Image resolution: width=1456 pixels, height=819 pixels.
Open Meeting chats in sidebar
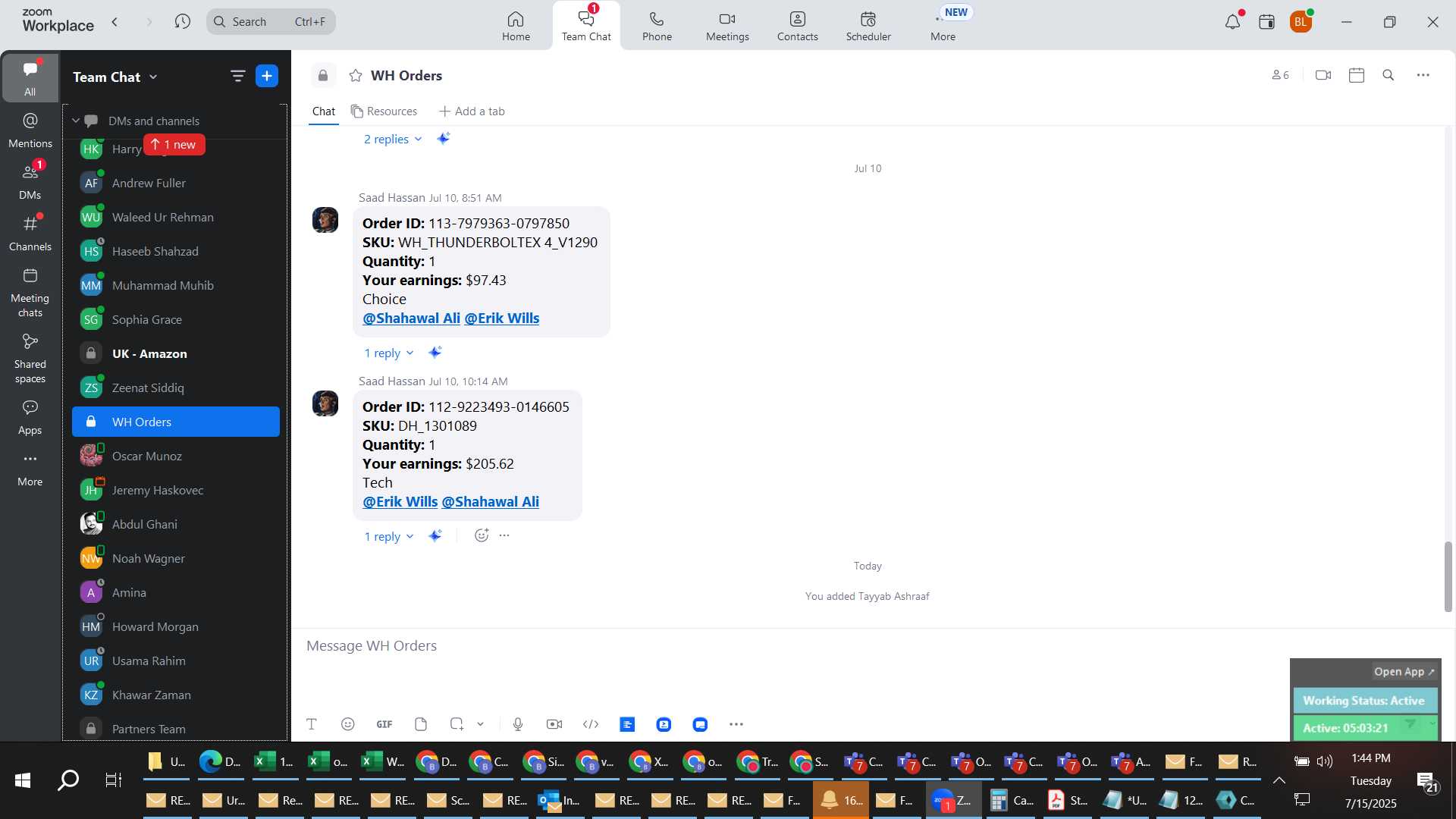point(30,292)
